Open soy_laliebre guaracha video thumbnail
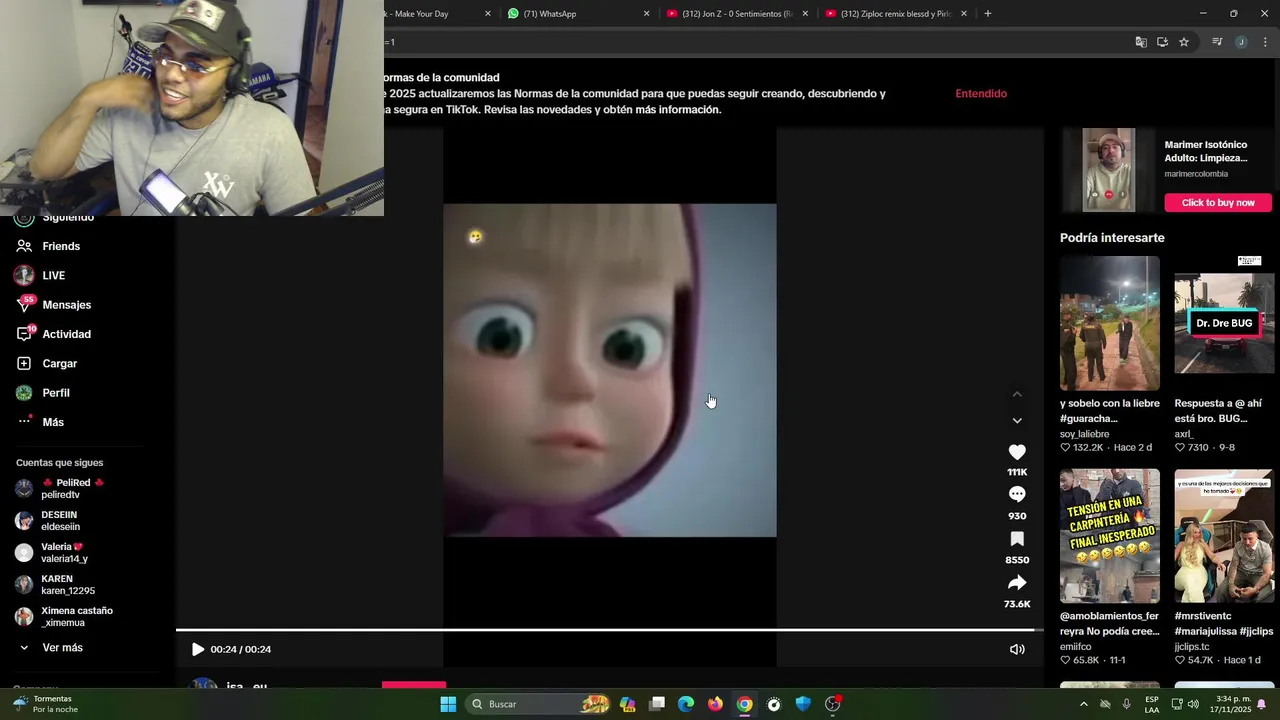The height and width of the screenshot is (720, 1280). pyautogui.click(x=1110, y=323)
